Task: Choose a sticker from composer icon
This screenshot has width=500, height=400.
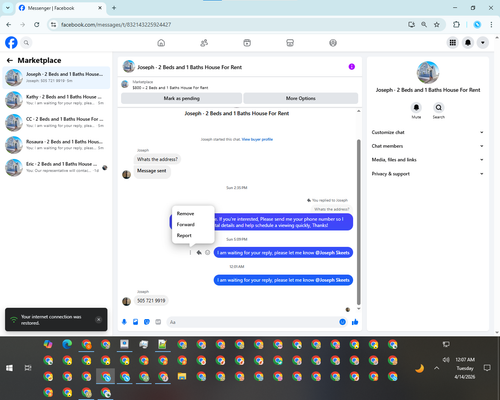Action: click(x=147, y=322)
